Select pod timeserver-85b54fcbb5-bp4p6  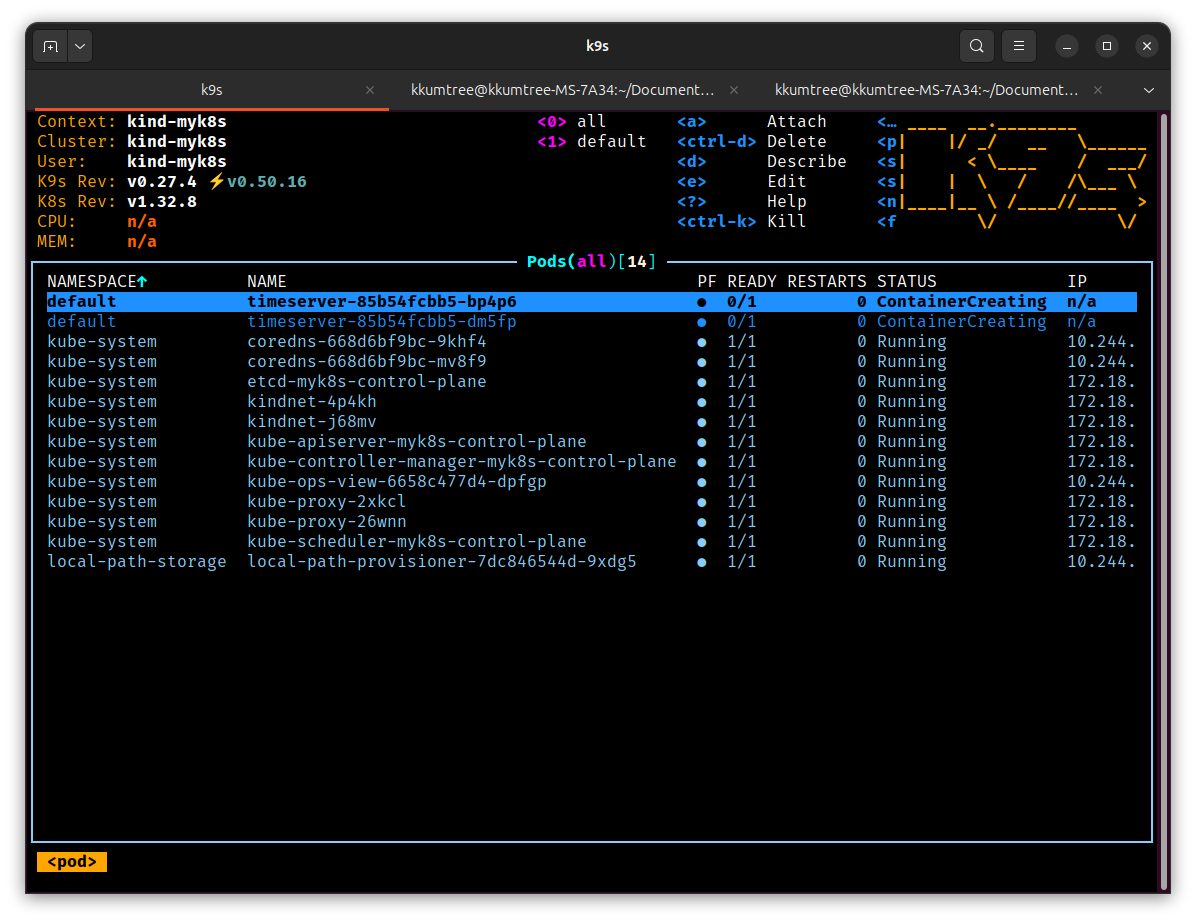(x=591, y=302)
